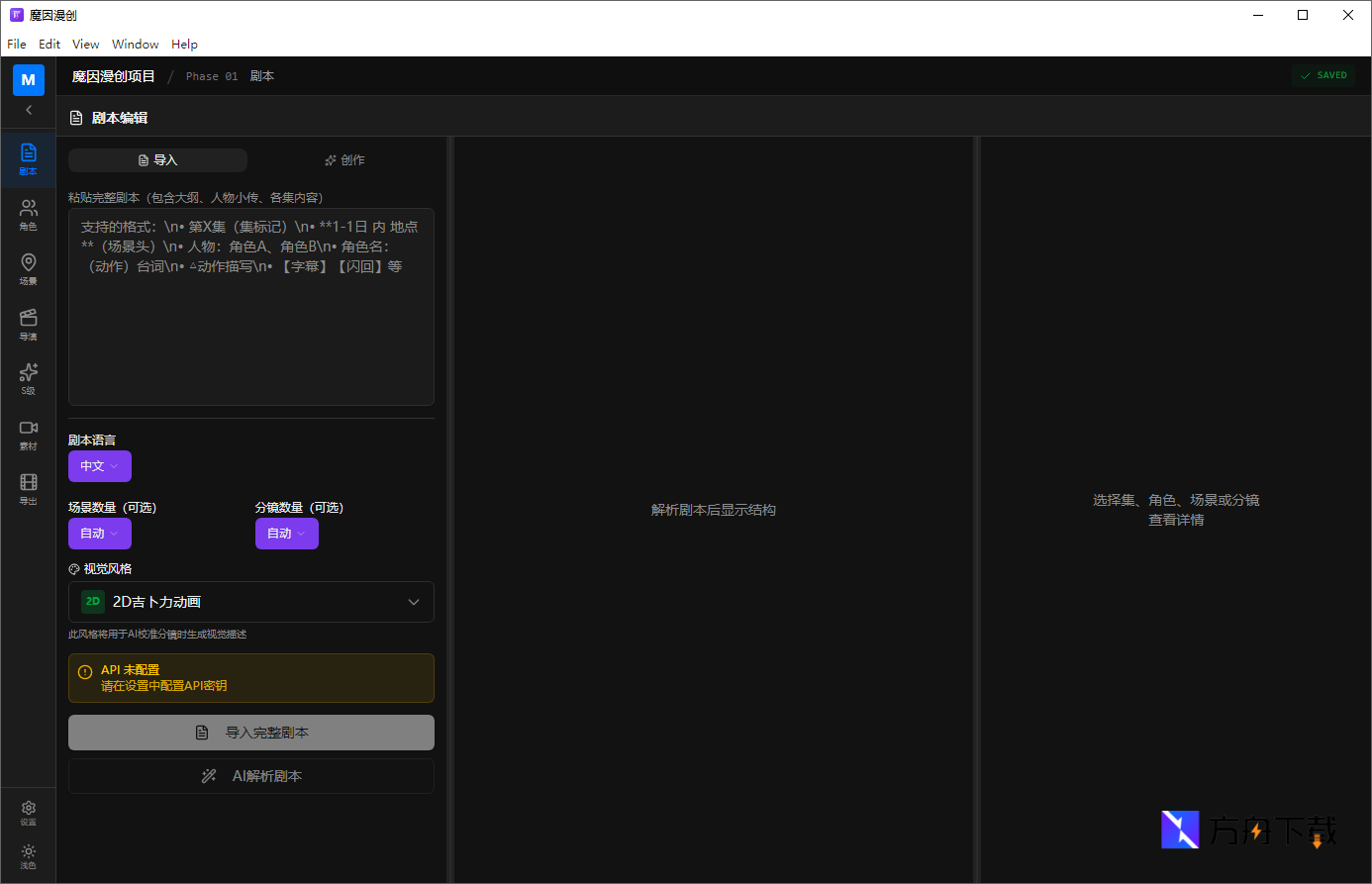
Task: Click the 导入完整剧本 button
Action: [250, 733]
